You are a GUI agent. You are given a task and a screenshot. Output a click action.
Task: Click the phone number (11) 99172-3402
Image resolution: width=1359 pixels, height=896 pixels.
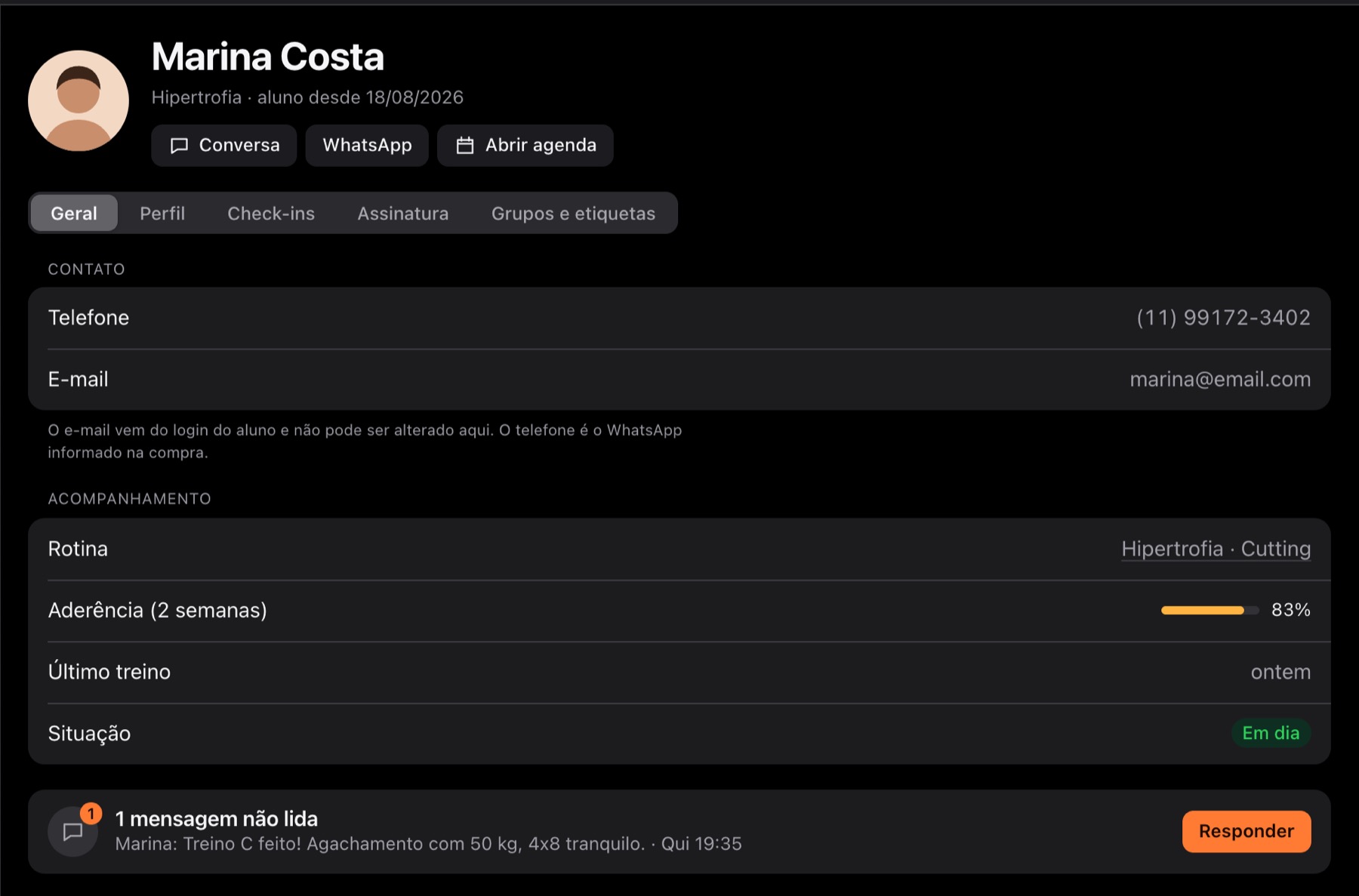tap(1223, 318)
